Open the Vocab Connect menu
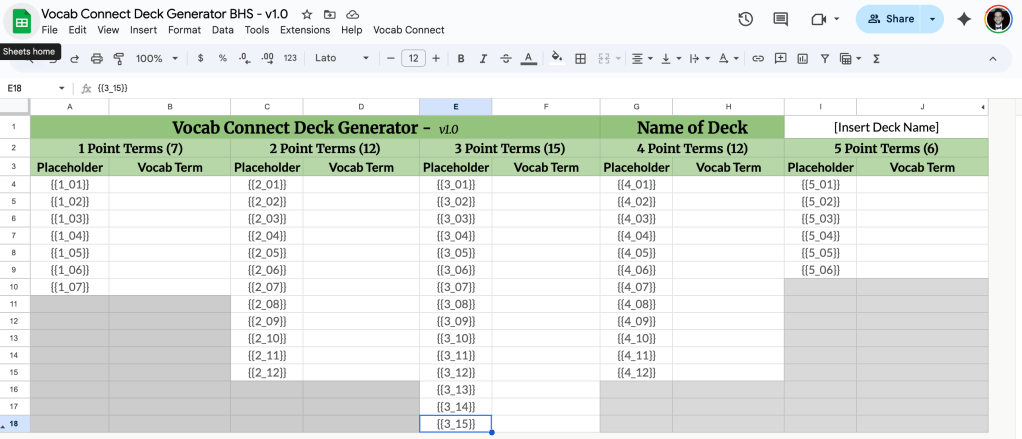Viewport: 1022px width, 439px height. click(x=408, y=30)
